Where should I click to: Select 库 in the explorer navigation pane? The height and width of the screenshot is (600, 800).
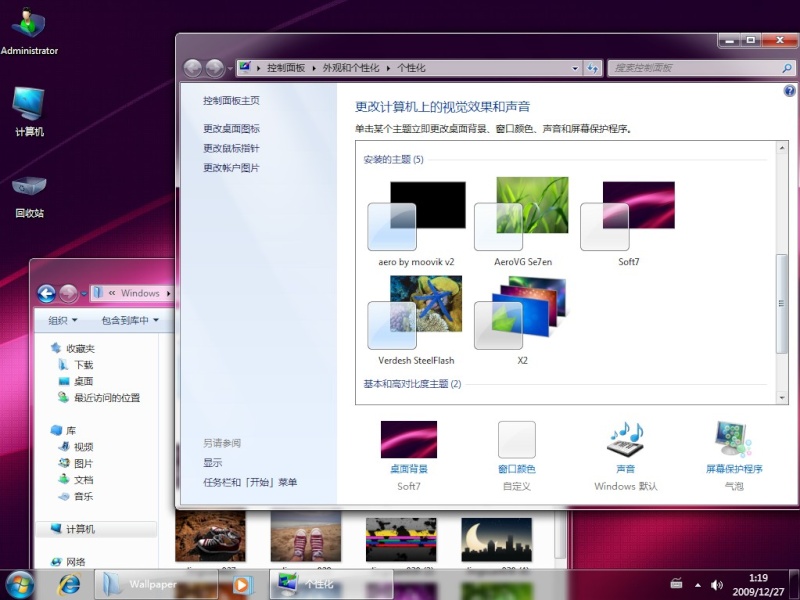[x=64, y=431]
